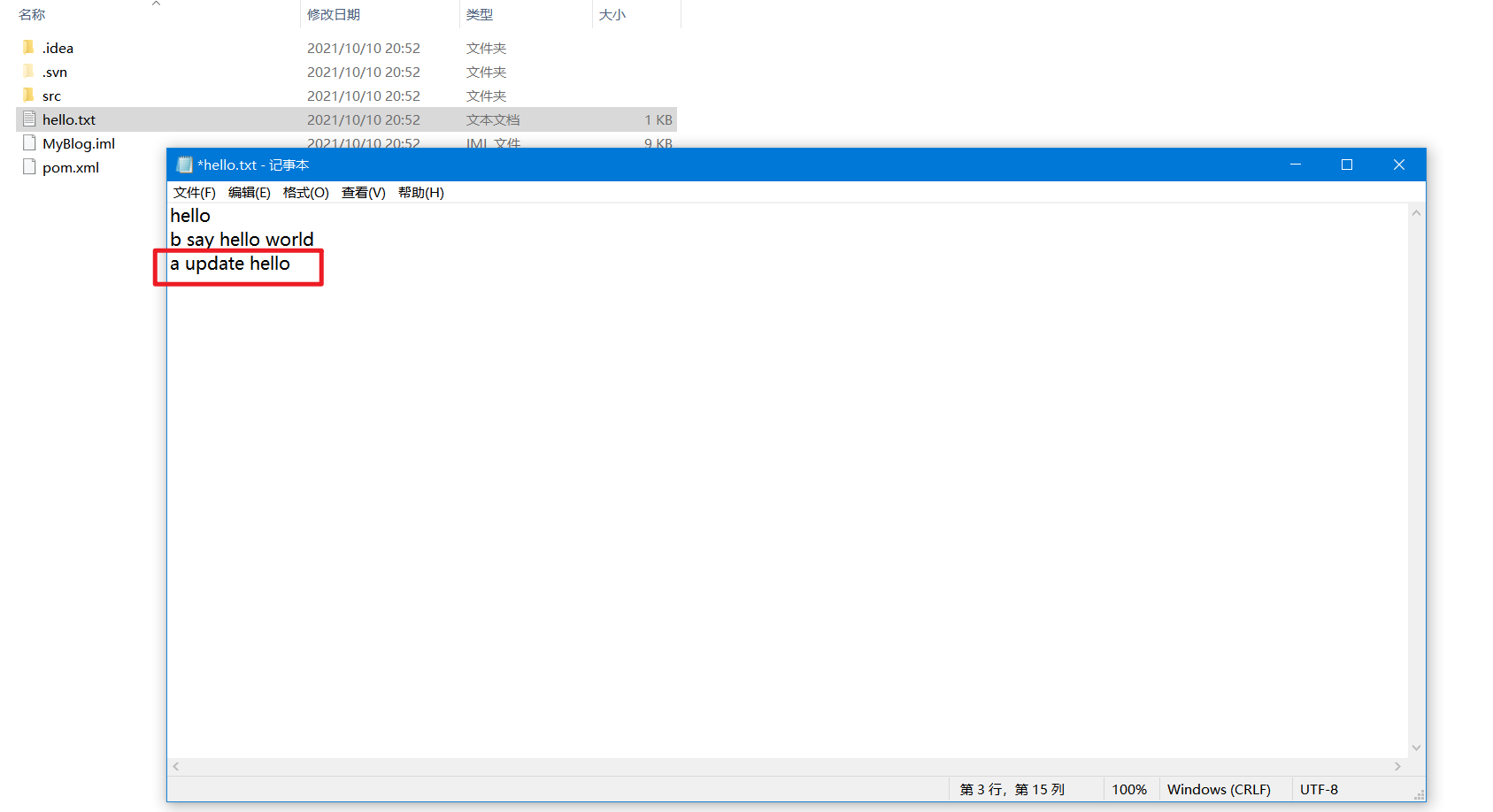This screenshot has width=1493, height=812.
Task: Open the 文件(F) menu in Notepad
Action: coord(195,193)
